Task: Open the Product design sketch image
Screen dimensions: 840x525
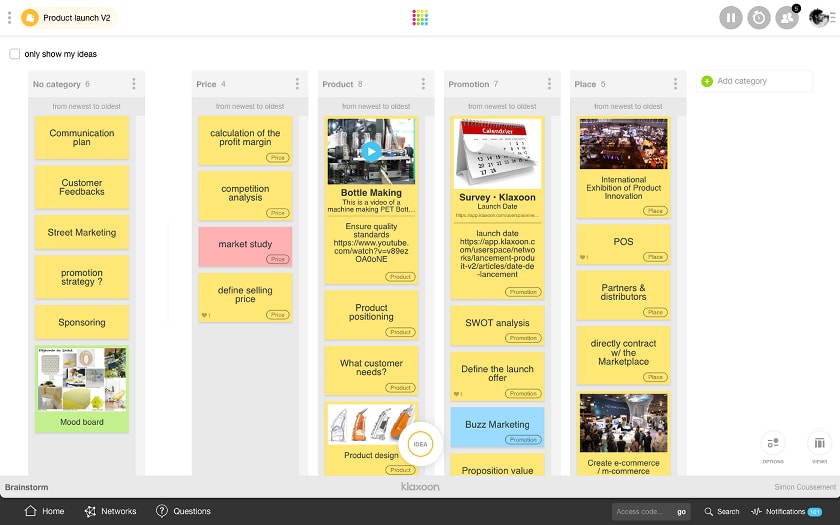Action: pyautogui.click(x=371, y=425)
